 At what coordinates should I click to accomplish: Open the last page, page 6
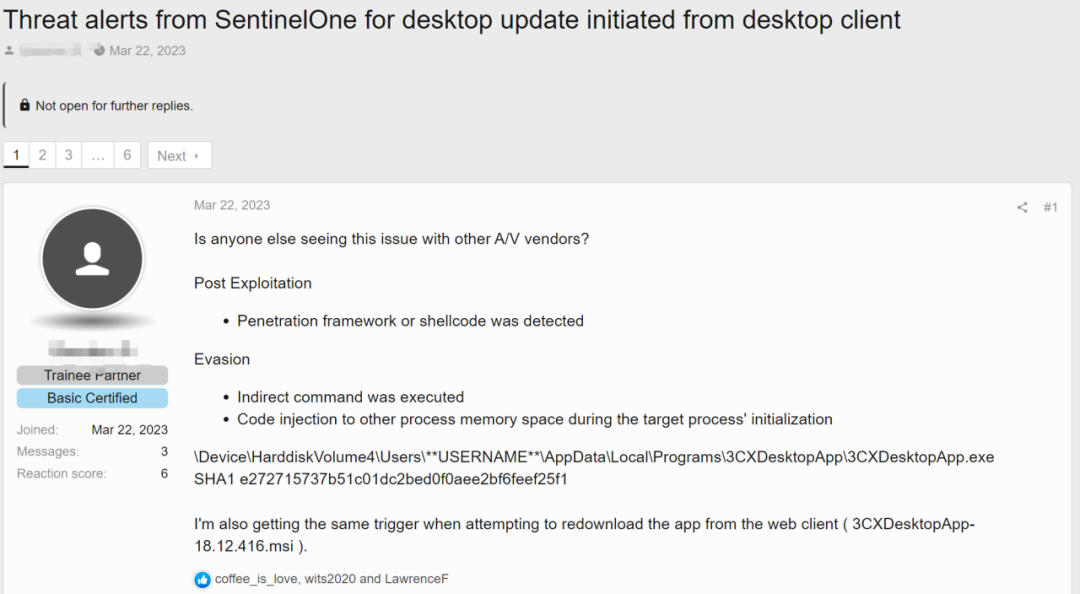126,155
